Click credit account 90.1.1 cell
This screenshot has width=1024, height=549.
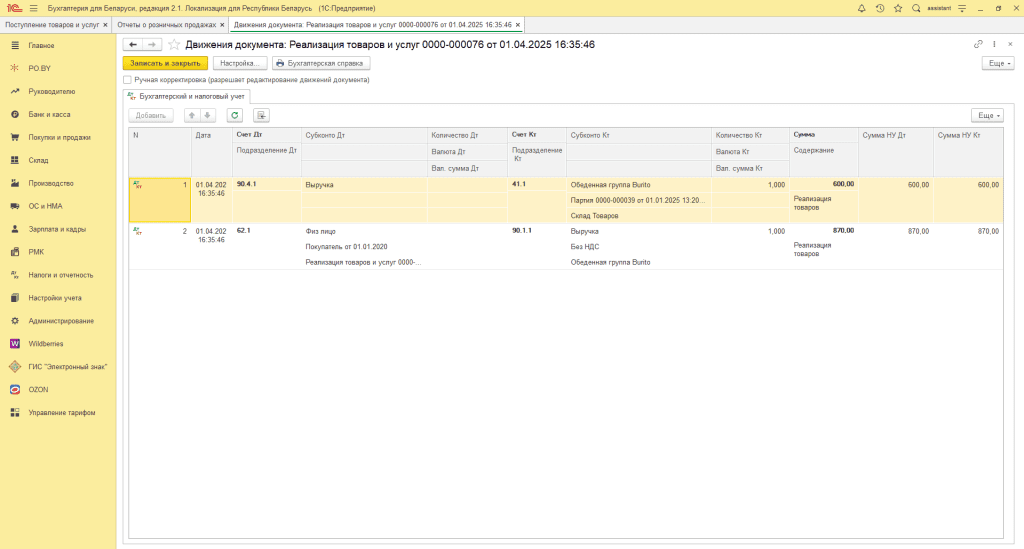click(x=537, y=231)
